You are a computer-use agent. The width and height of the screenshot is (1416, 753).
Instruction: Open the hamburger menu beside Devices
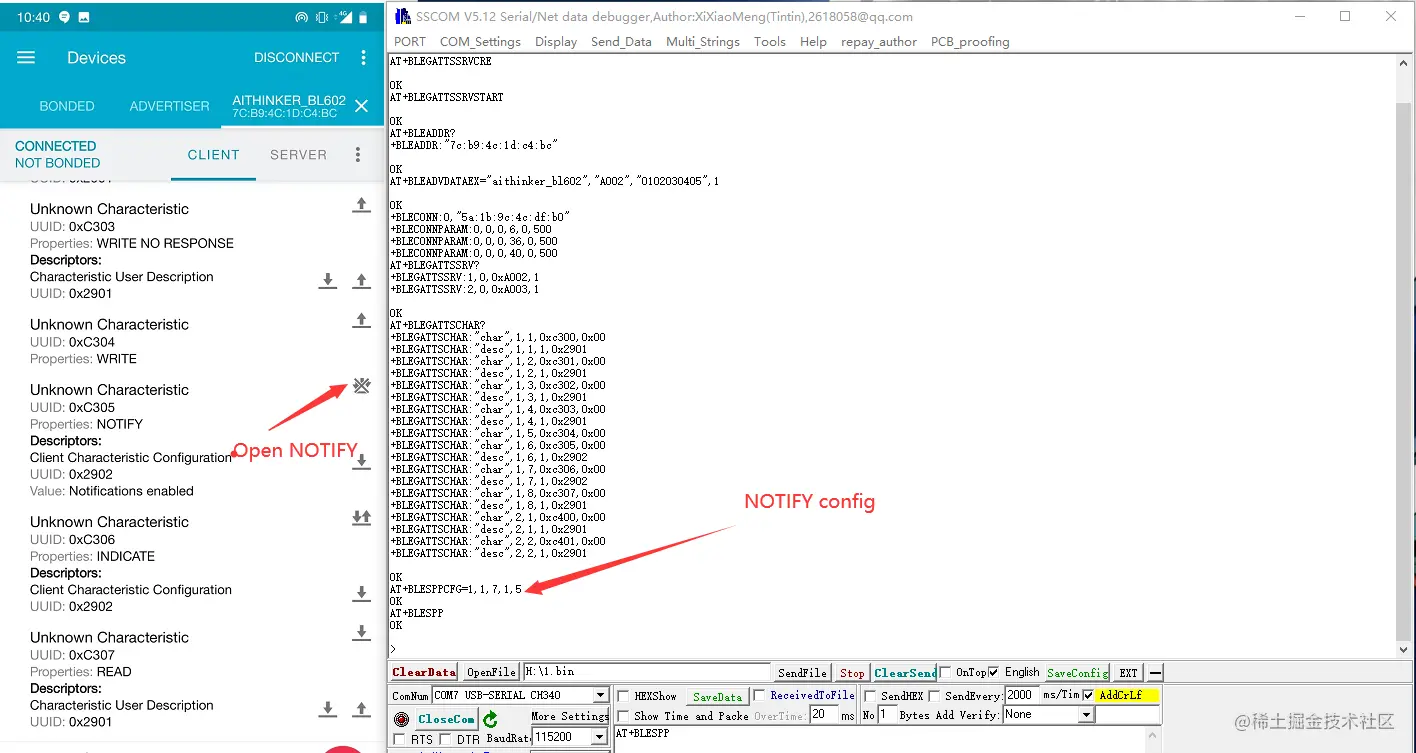26,58
